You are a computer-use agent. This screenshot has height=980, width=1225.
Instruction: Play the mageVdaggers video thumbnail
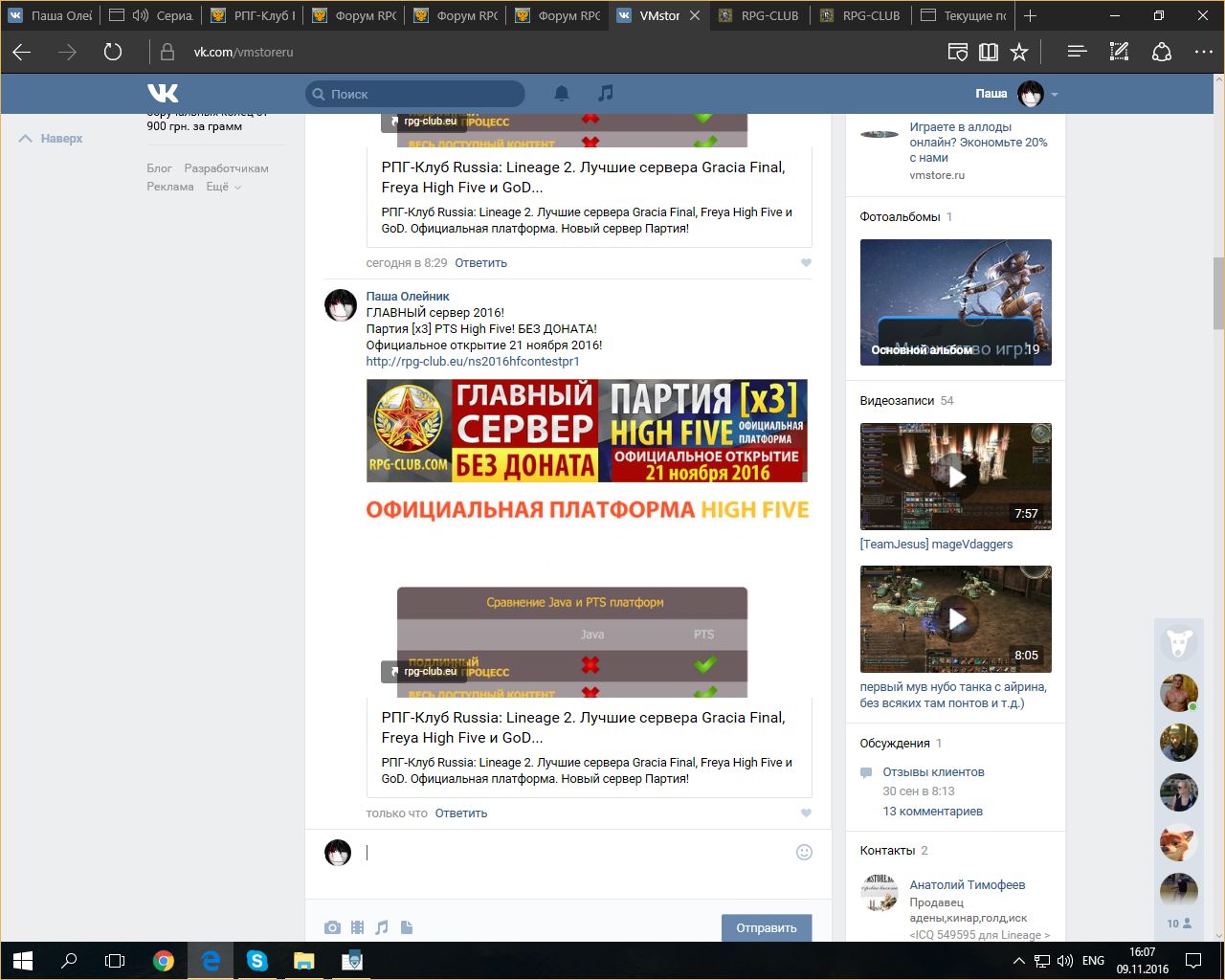(955, 476)
